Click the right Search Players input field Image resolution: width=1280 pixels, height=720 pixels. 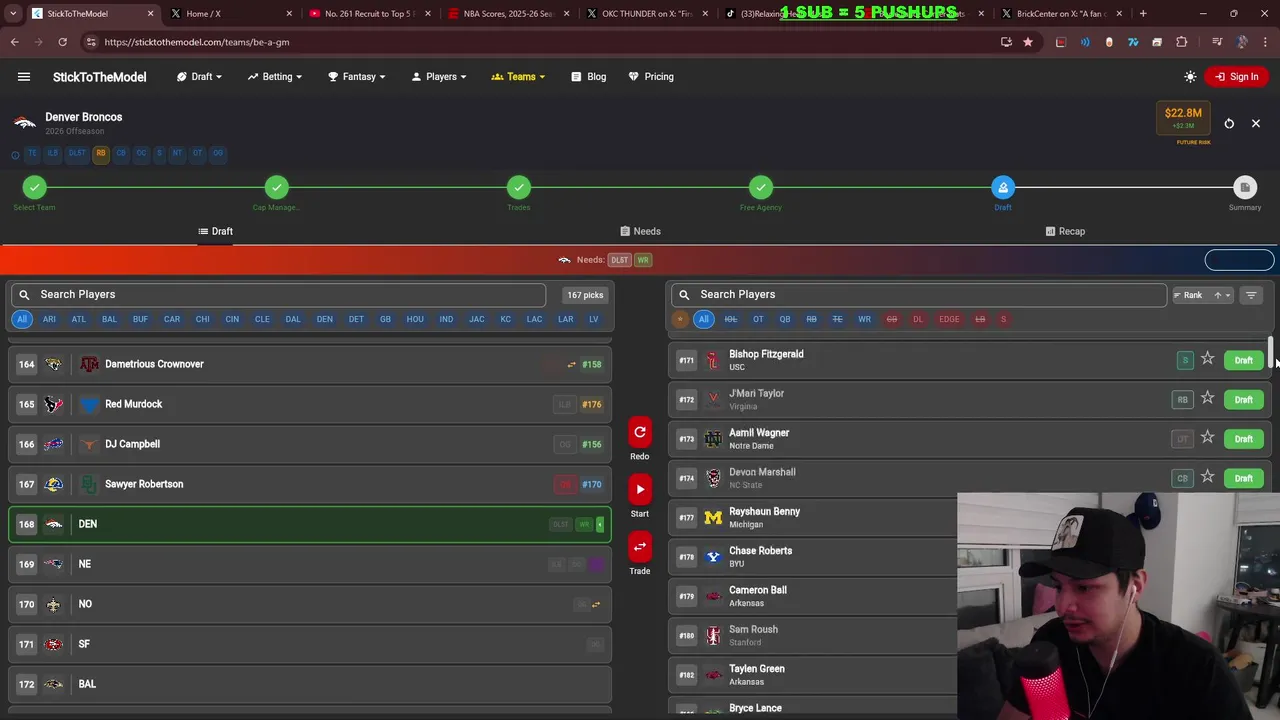pyautogui.click(x=918, y=294)
